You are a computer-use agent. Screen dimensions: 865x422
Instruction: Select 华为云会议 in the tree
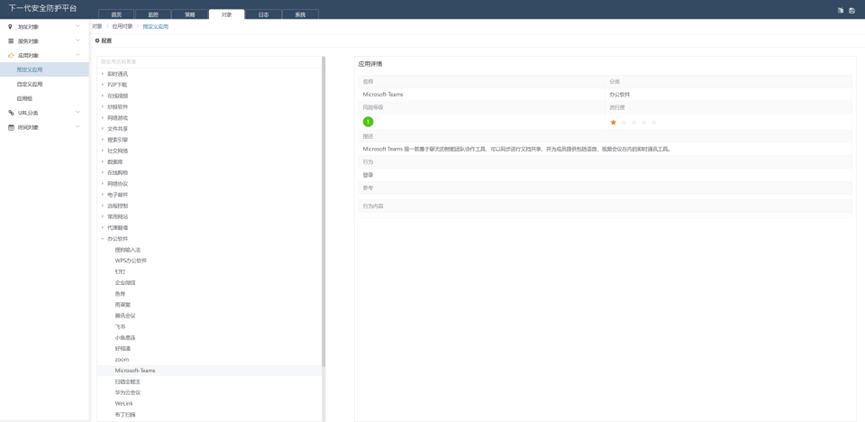click(x=127, y=393)
